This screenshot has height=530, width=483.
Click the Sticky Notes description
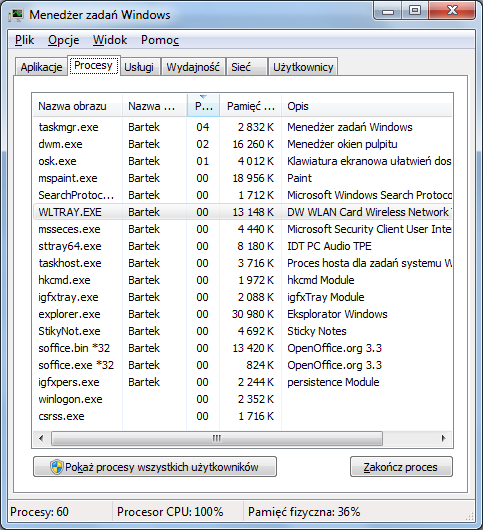click(x=317, y=331)
